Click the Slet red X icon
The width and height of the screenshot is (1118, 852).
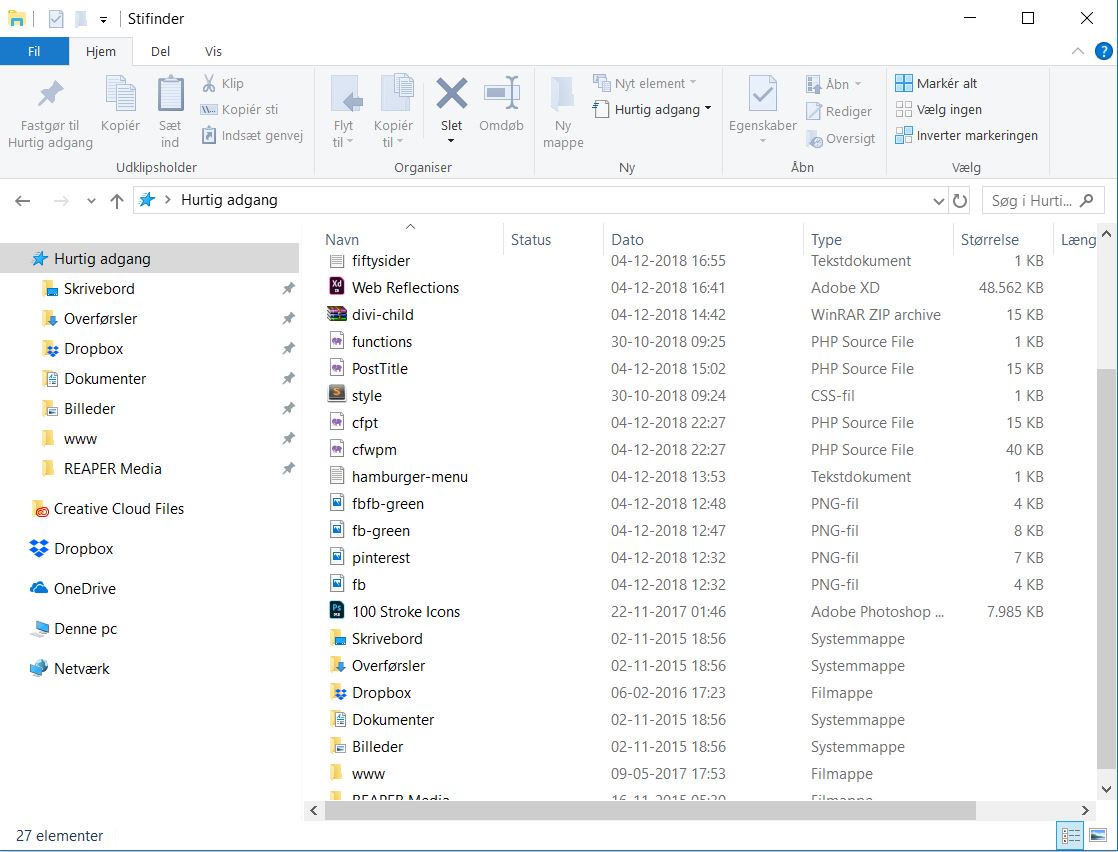pyautogui.click(x=451, y=93)
